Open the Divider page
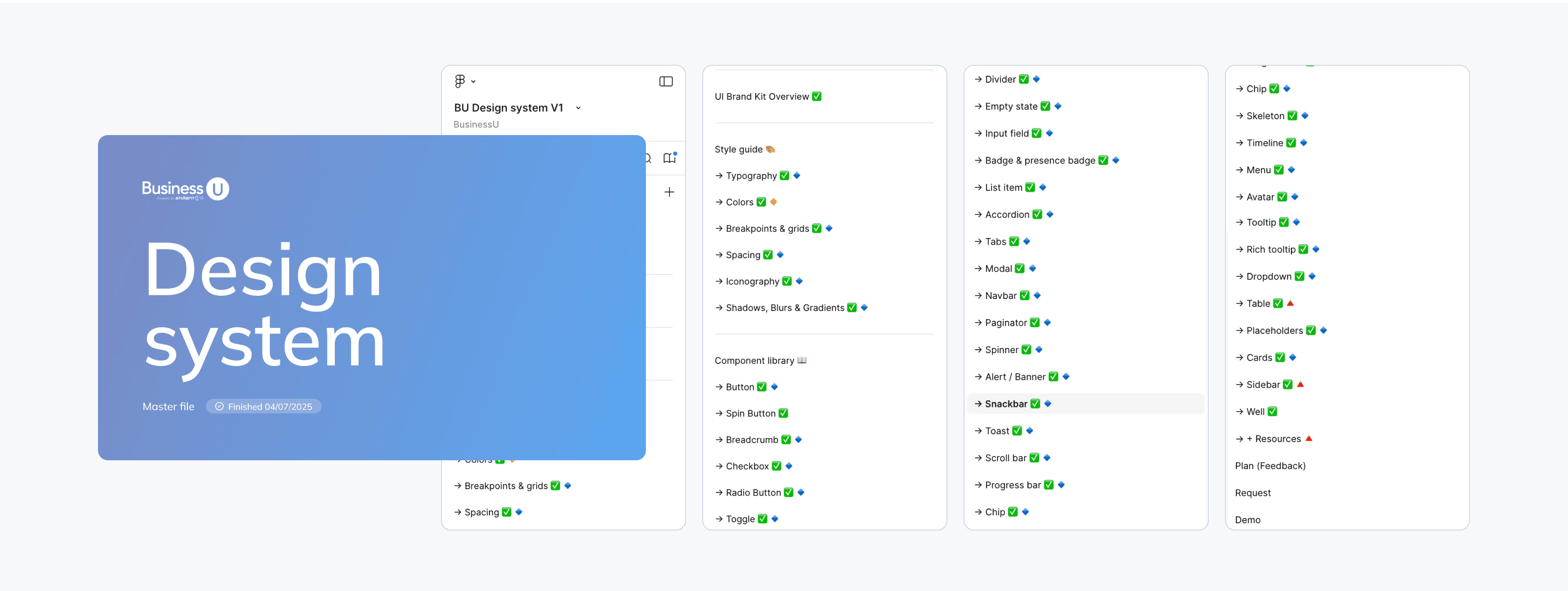Viewport: 1568px width, 591px height. coord(1007,79)
